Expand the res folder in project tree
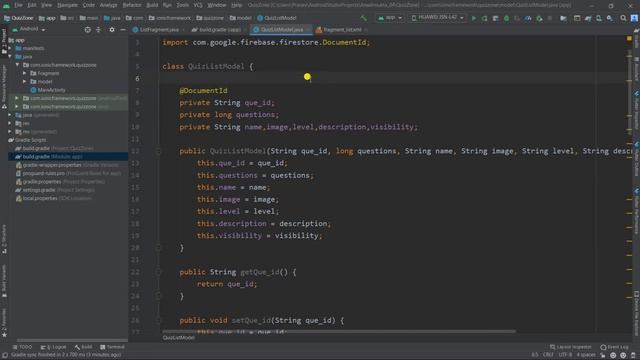 (x=10, y=123)
